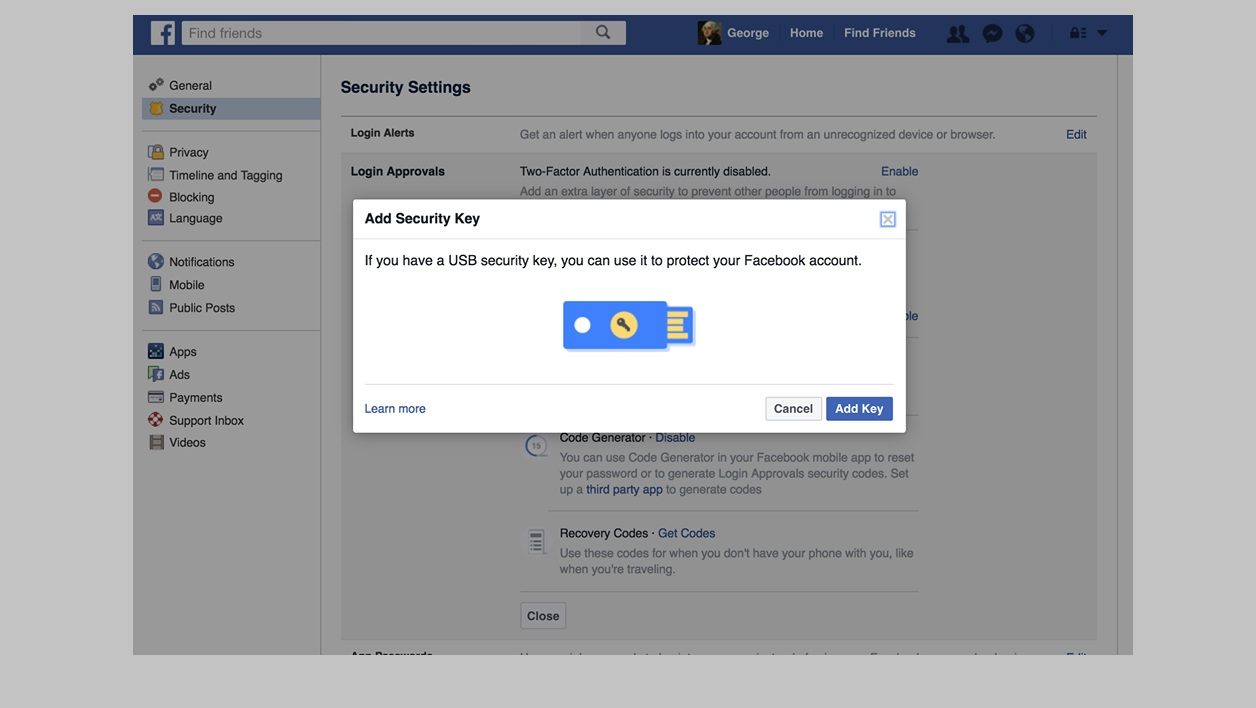The height and width of the screenshot is (708, 1256).
Task: Go to George's profile name link
Action: (748, 33)
